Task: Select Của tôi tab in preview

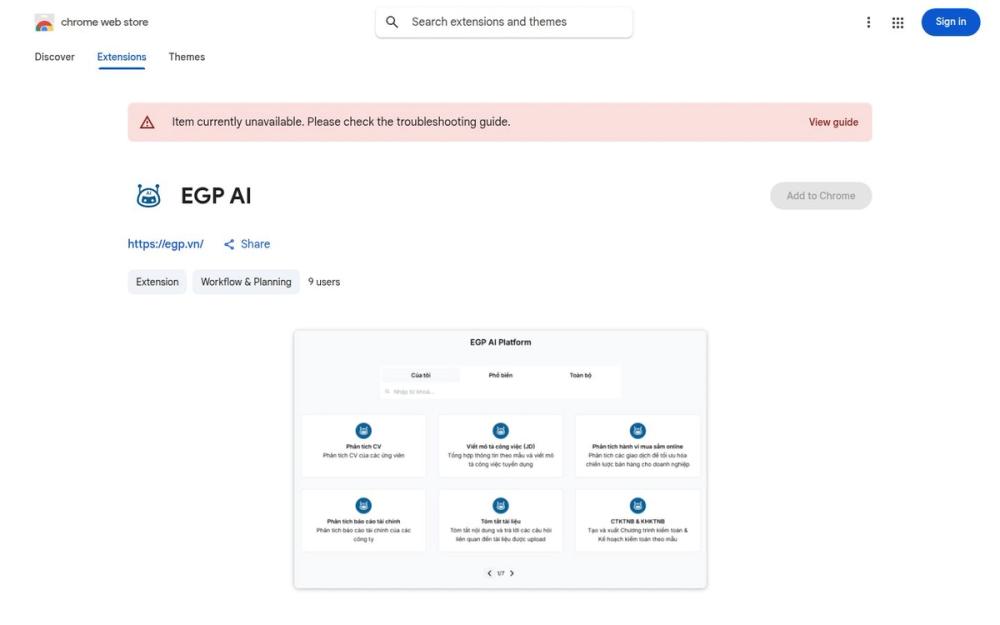Action: point(421,375)
